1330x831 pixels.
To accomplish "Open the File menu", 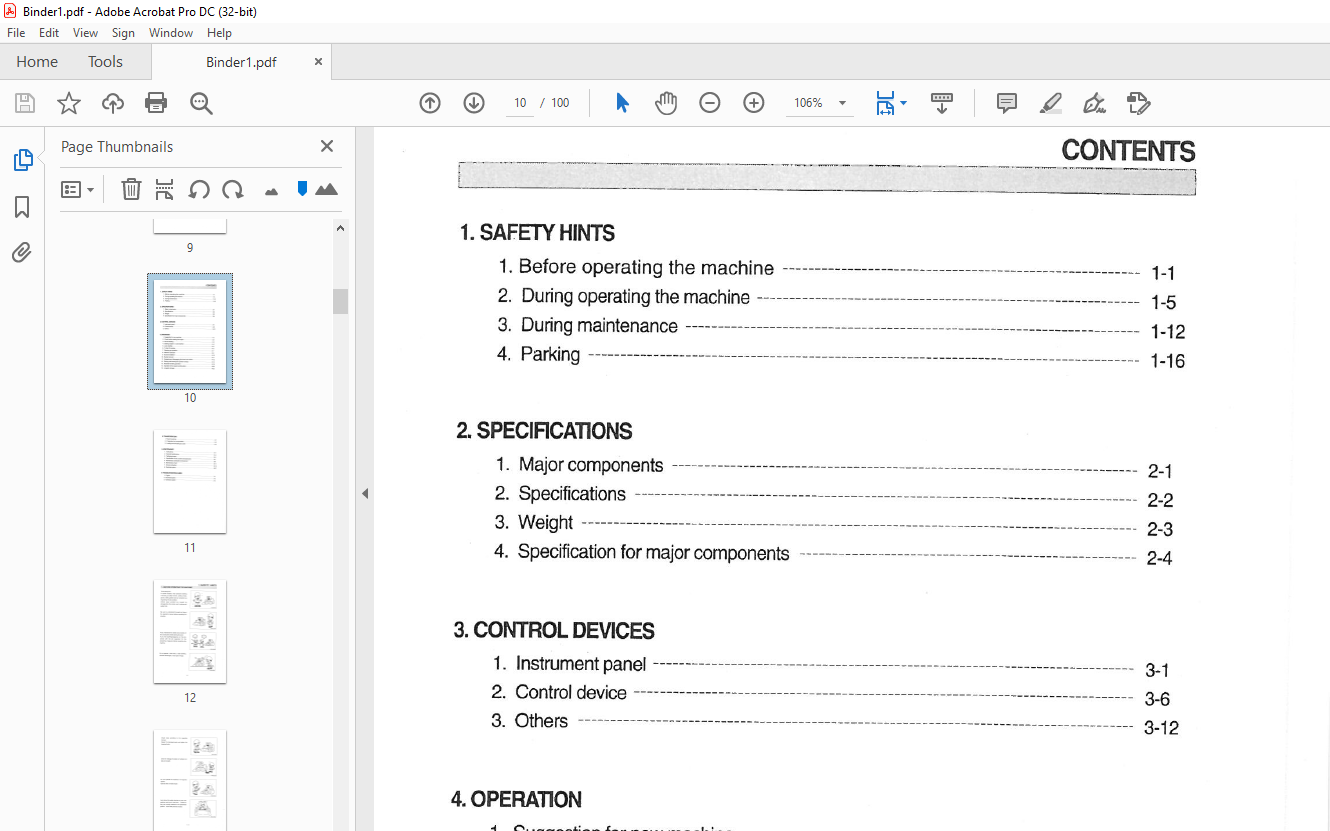I will (16, 33).
